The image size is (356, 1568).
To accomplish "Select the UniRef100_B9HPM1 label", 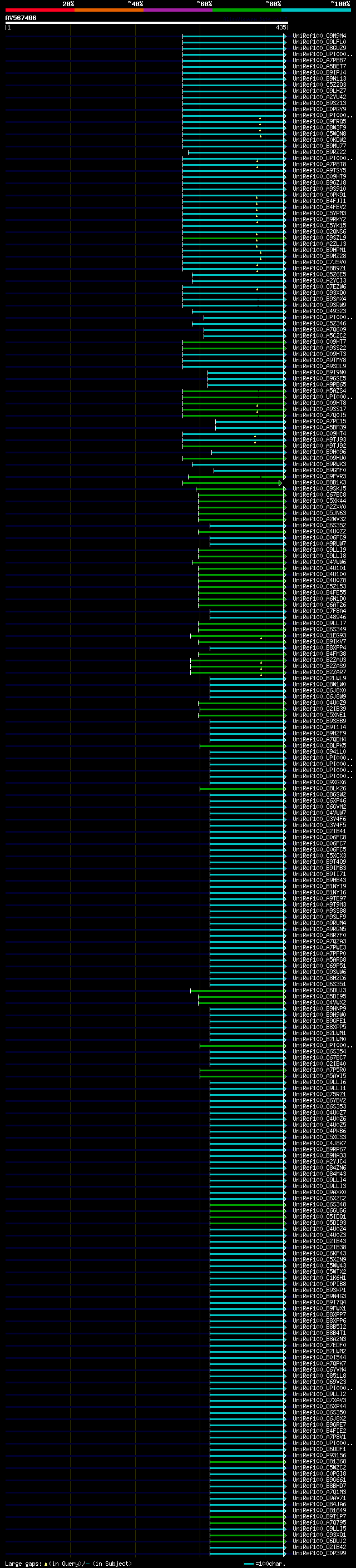I will (x=319, y=250).
